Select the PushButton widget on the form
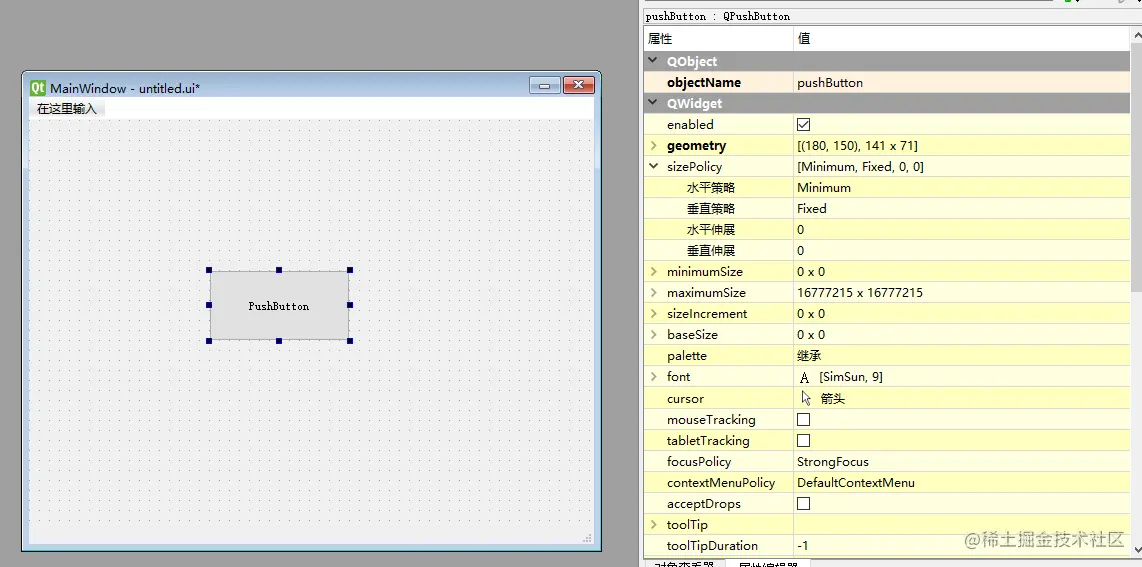 (x=279, y=306)
